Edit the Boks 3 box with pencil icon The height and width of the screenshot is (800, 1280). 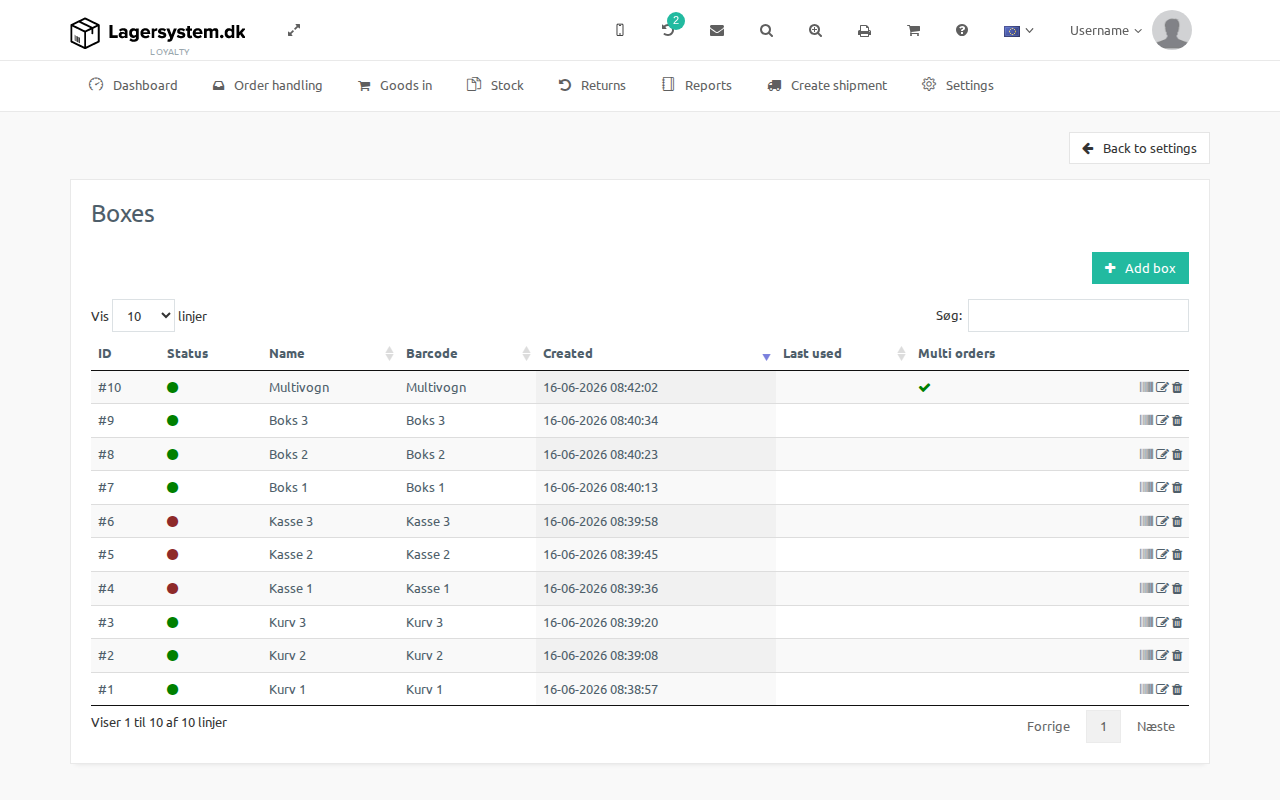pos(1162,421)
